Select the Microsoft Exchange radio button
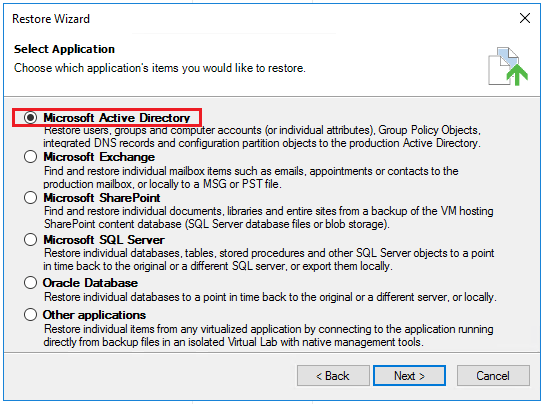The width and height of the screenshot is (545, 404). point(31,157)
